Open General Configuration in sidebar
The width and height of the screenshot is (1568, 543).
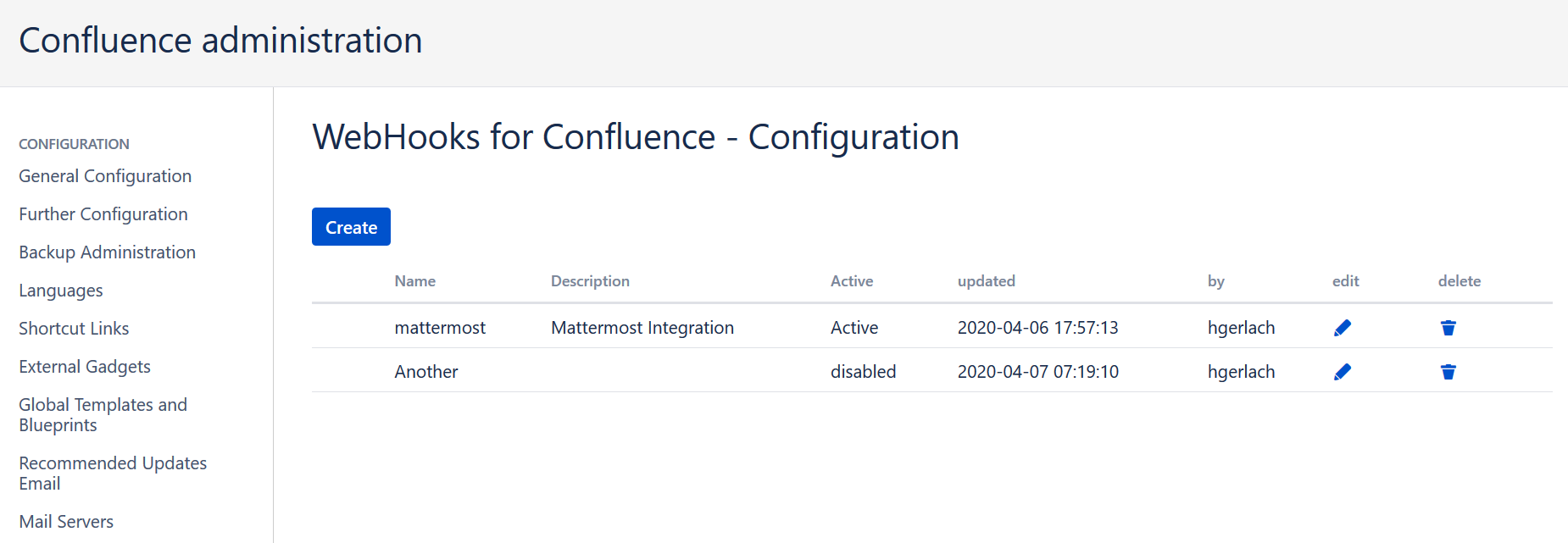105,176
